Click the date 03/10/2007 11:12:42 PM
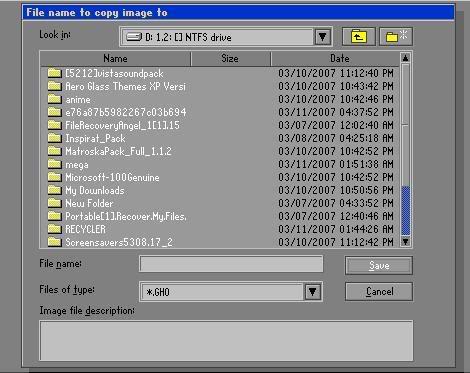 click(336, 242)
